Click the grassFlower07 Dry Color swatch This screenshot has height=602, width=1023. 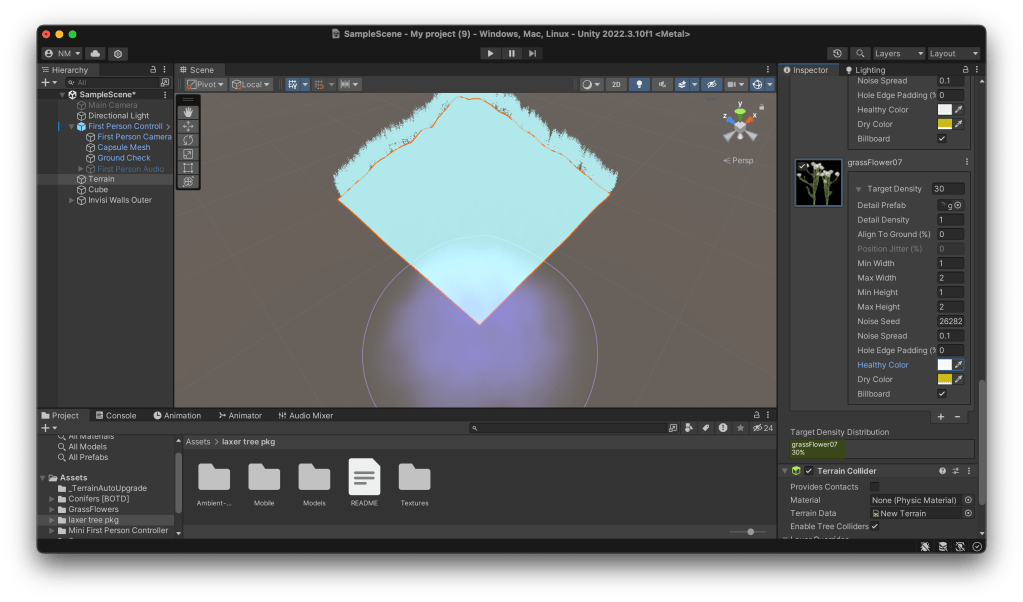pos(944,380)
